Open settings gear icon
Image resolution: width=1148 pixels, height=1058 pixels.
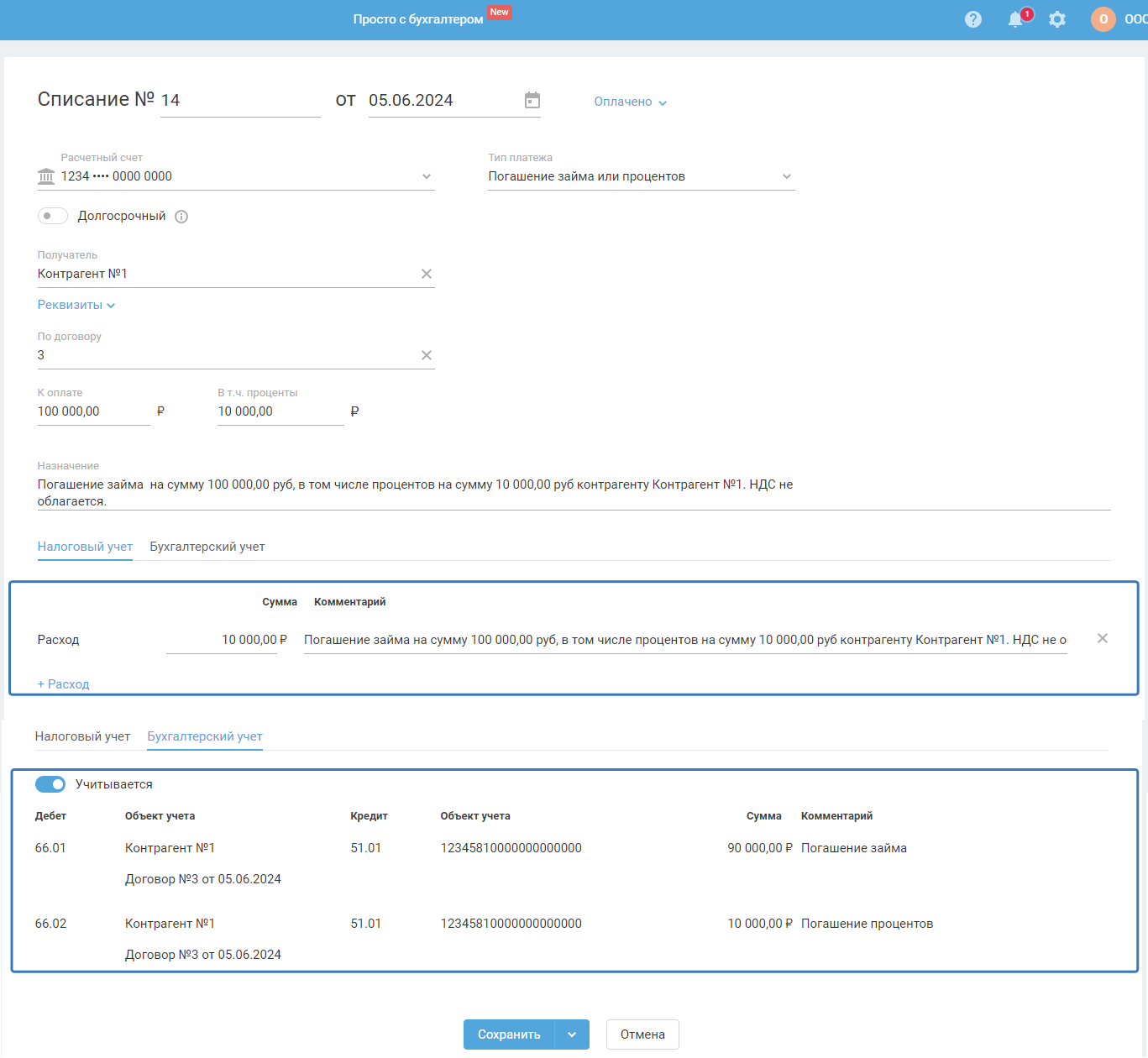pyautogui.click(x=1057, y=19)
